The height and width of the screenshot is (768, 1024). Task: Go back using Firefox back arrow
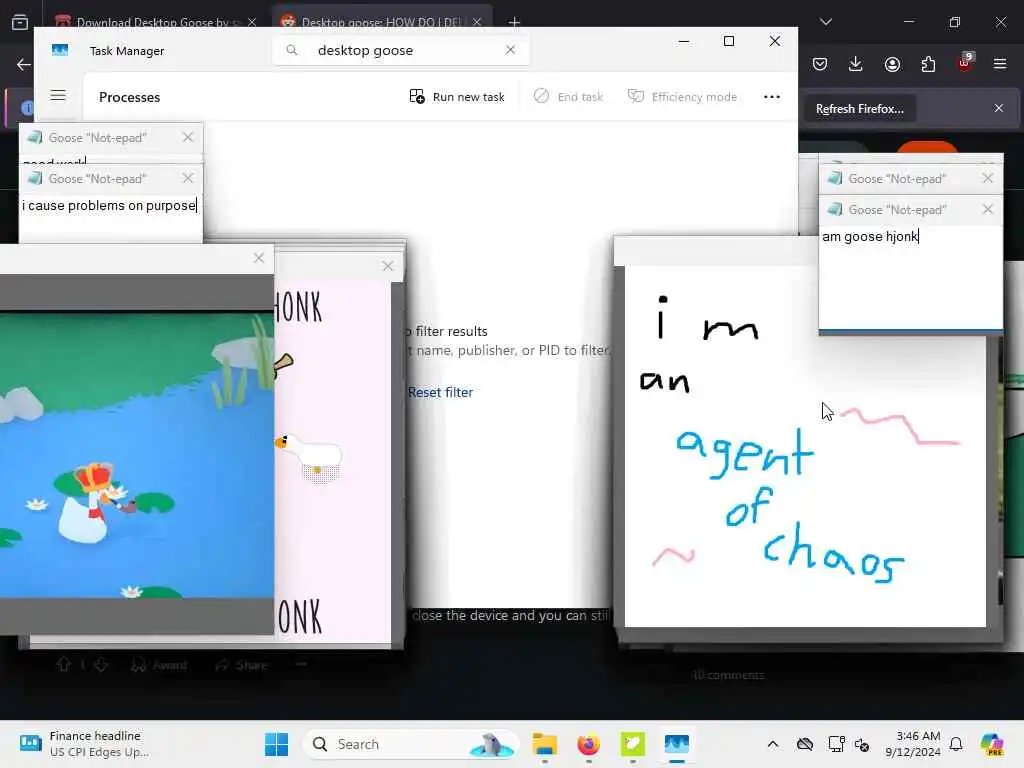(24, 64)
